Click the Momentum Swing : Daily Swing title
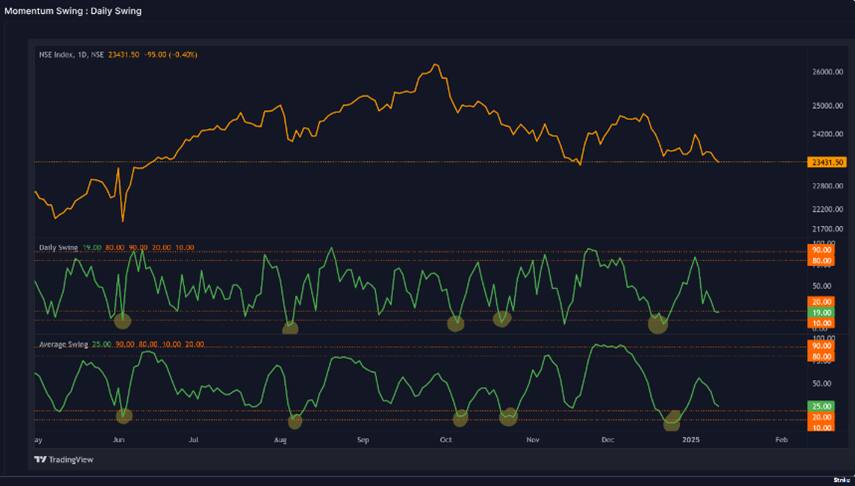The height and width of the screenshot is (486, 855). (x=73, y=11)
